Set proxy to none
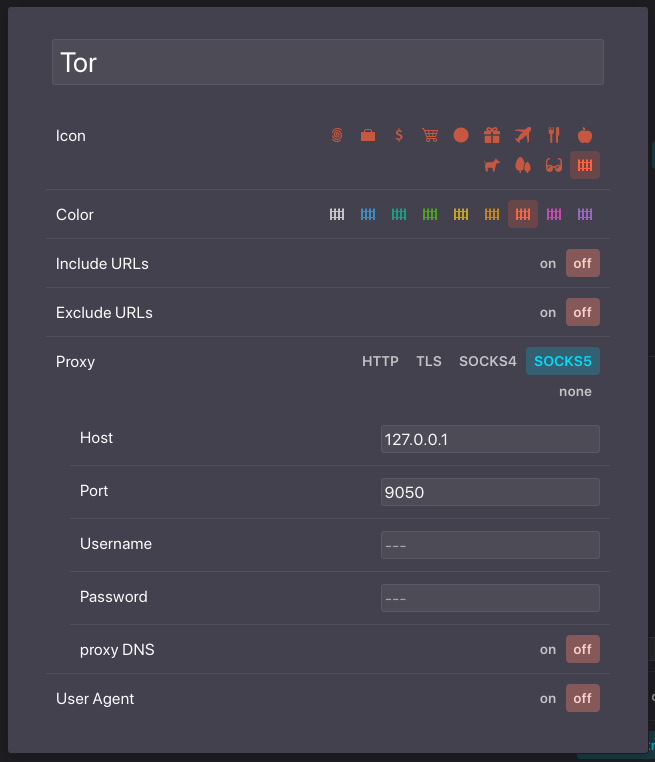 (x=575, y=391)
